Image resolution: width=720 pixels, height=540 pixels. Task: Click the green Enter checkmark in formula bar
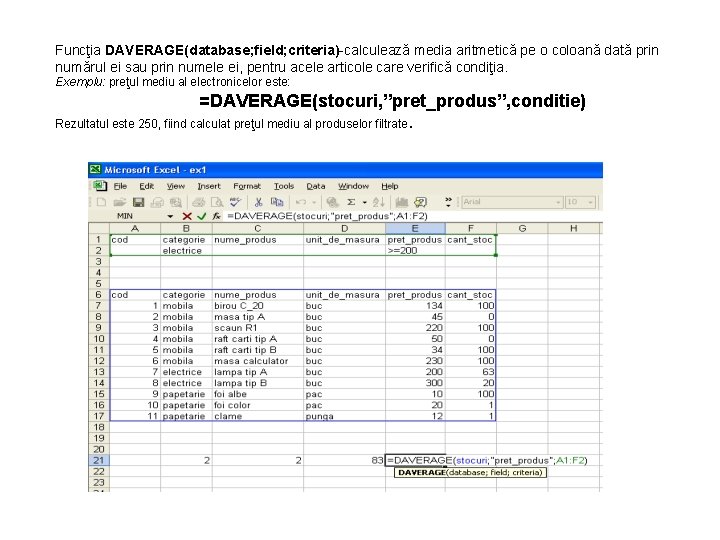point(202,216)
